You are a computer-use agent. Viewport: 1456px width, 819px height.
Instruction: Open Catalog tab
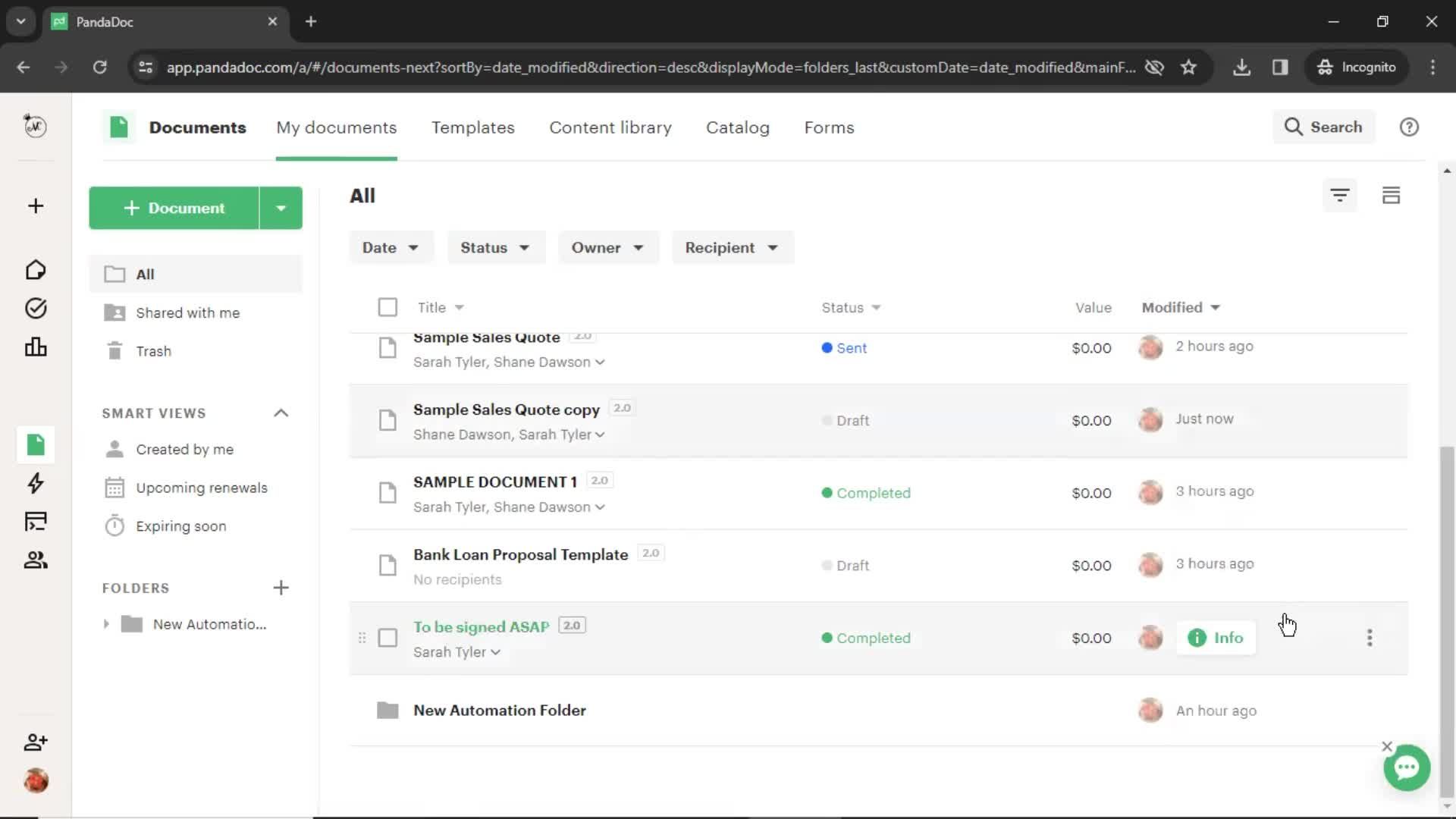(x=737, y=127)
